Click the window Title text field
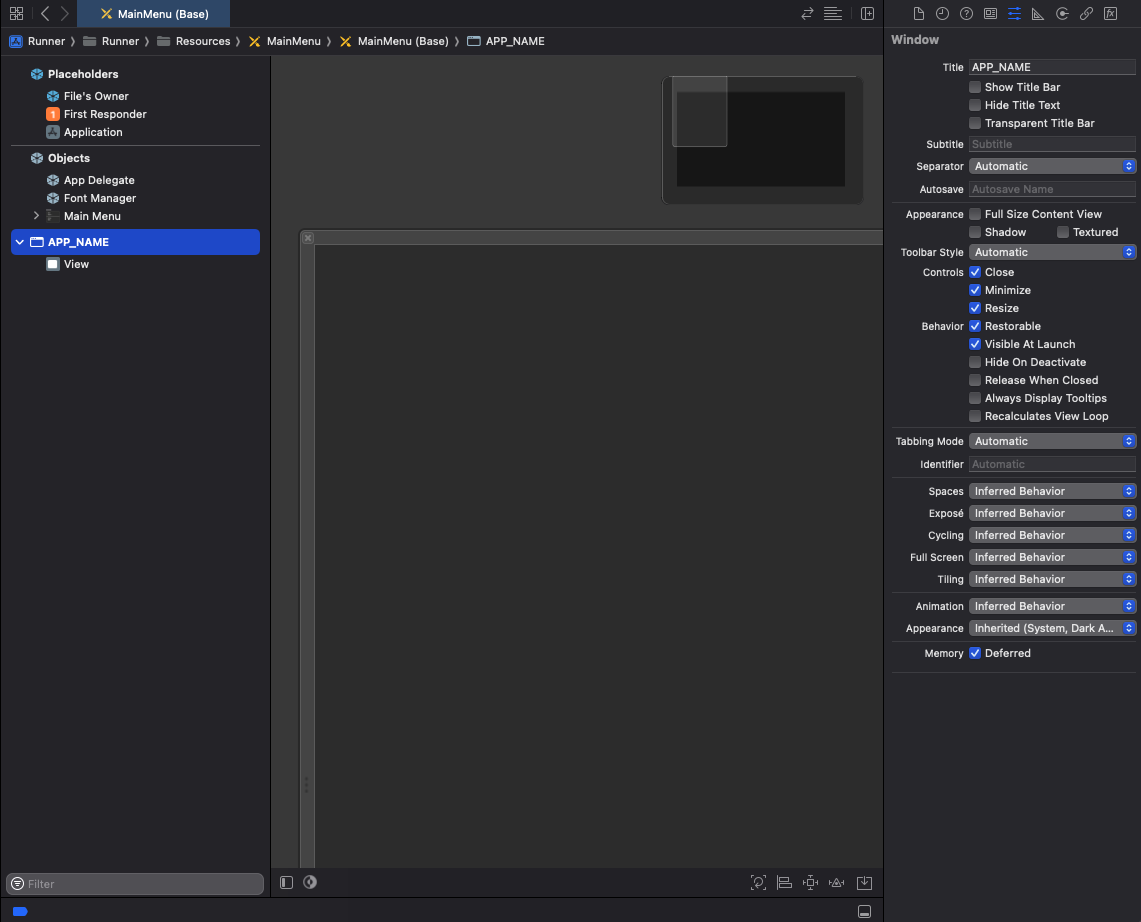This screenshot has height=922, width=1141. point(1051,67)
